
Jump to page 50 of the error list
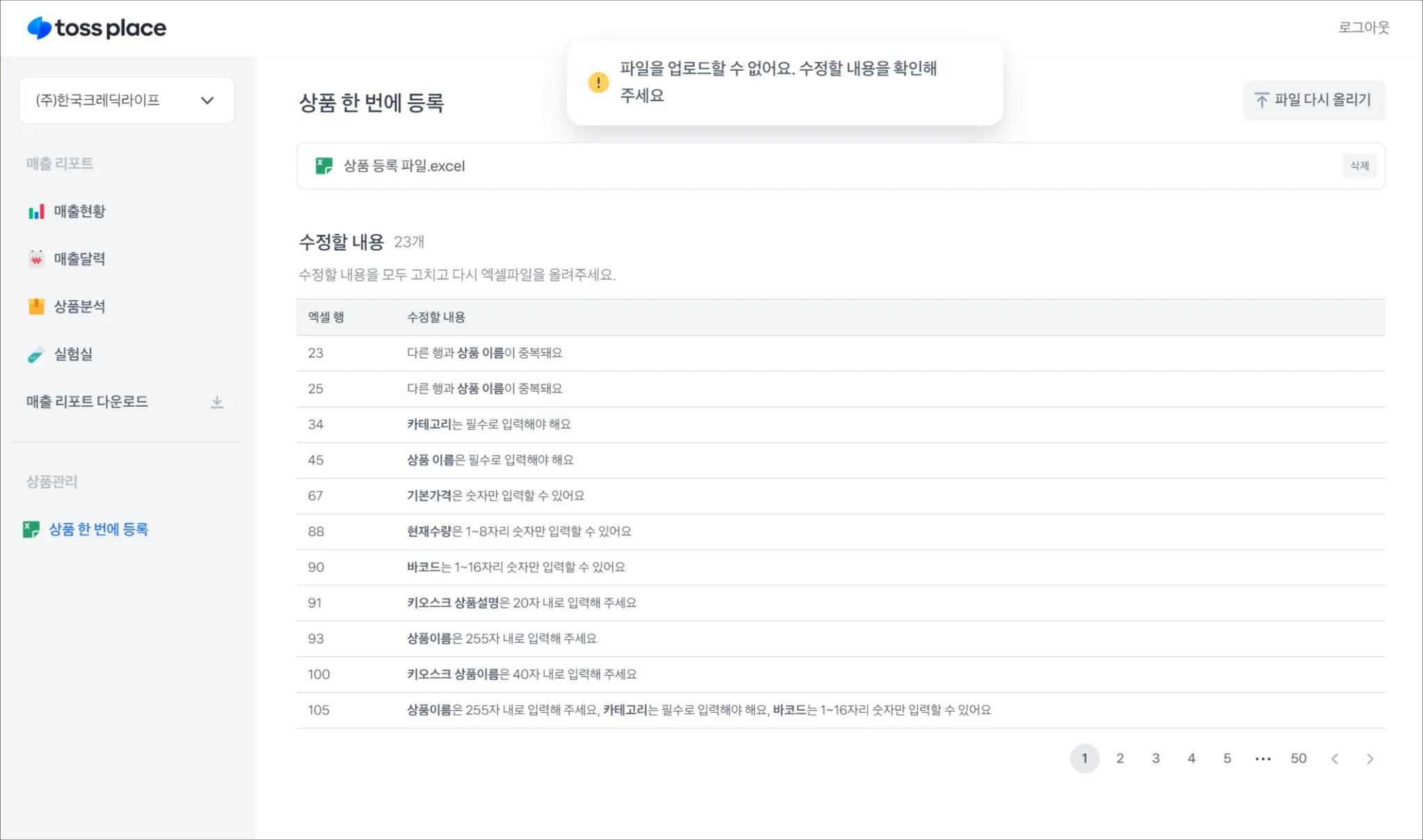[1298, 759]
